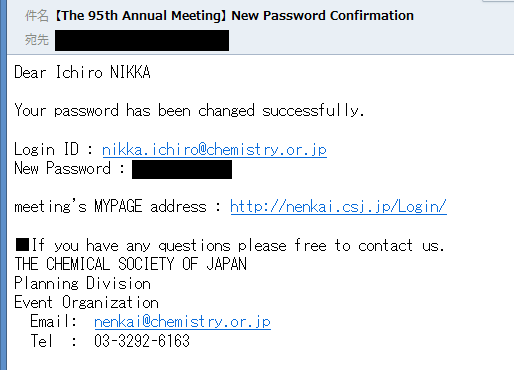Click the 宛先 recipient label
514x370 pixels.
pos(37,40)
